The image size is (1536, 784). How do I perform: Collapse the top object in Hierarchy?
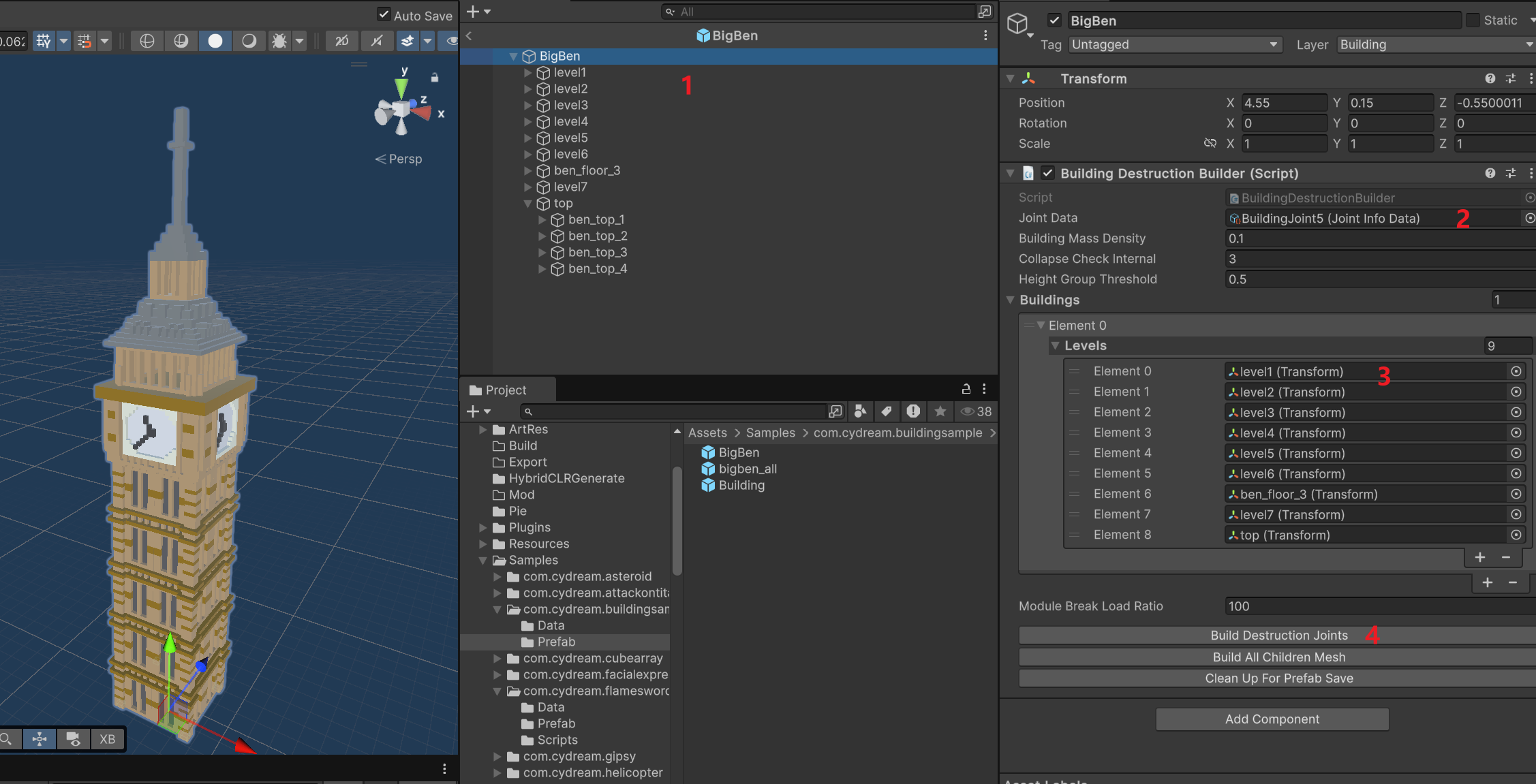tap(528, 204)
